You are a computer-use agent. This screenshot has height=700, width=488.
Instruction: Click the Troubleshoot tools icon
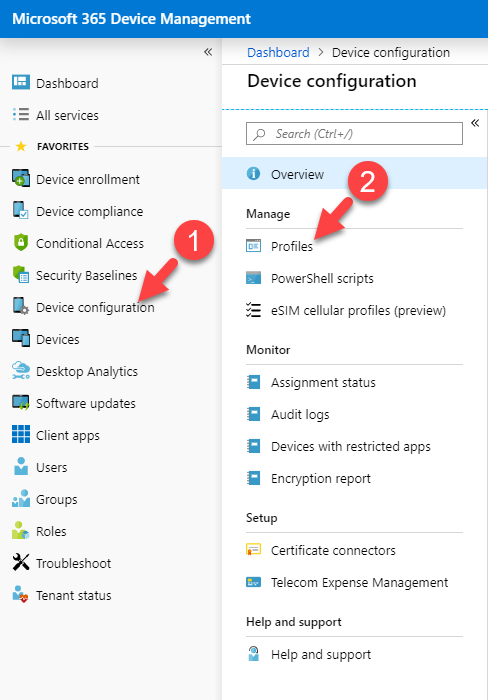21,562
